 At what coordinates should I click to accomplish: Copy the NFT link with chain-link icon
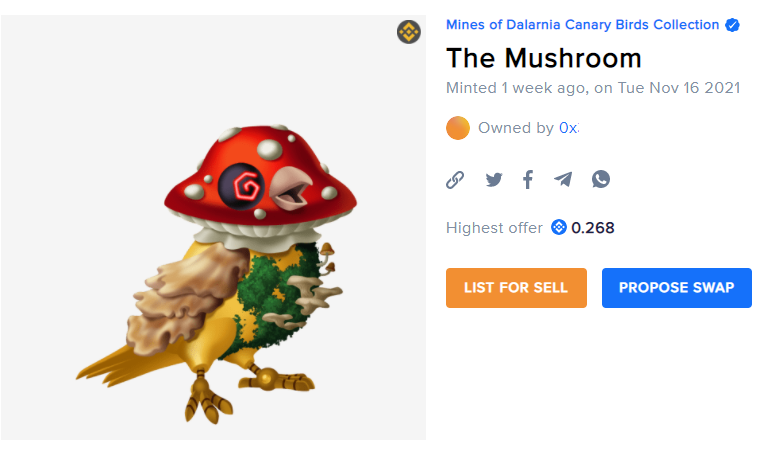455,180
